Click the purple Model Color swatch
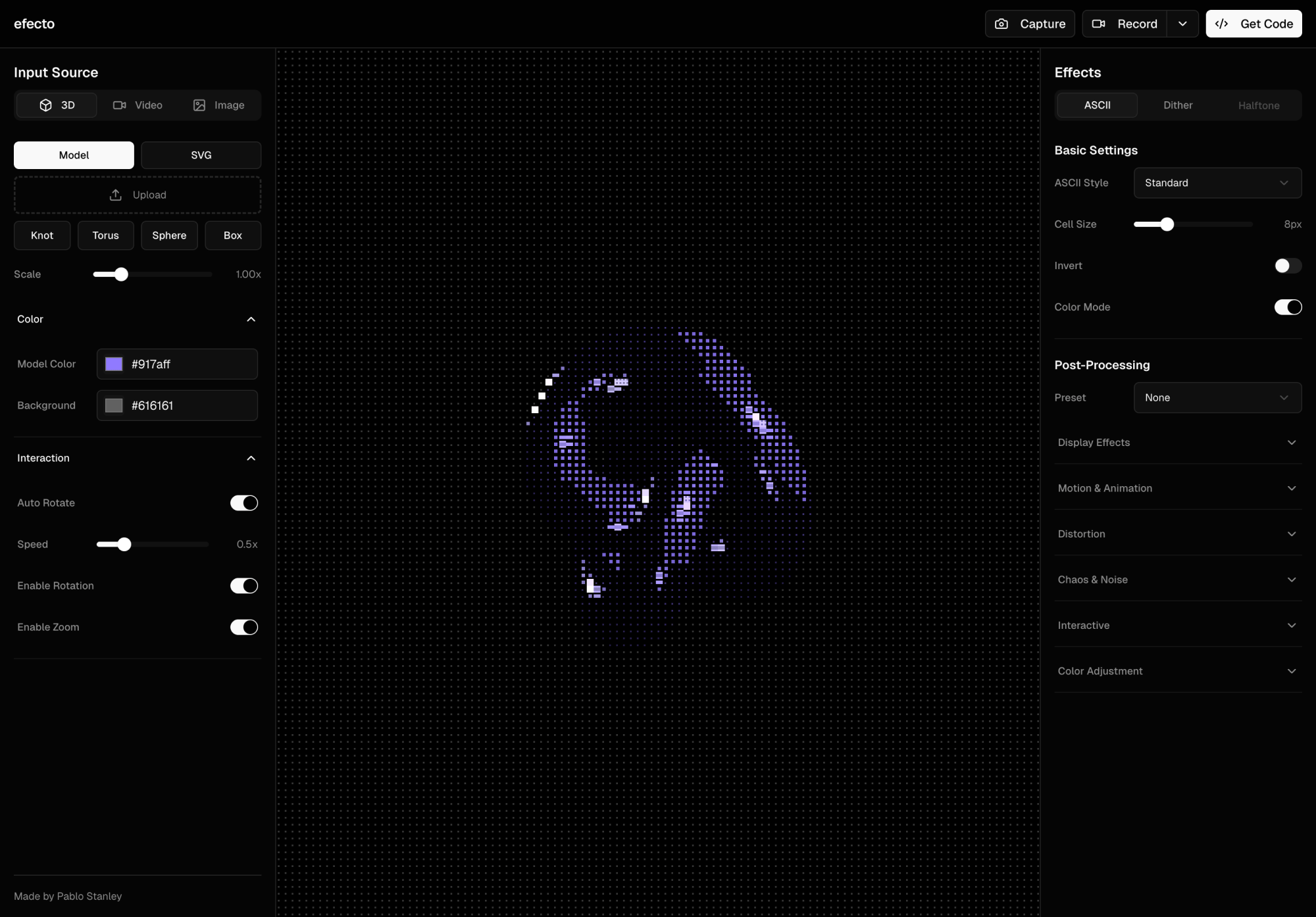 pyautogui.click(x=114, y=364)
